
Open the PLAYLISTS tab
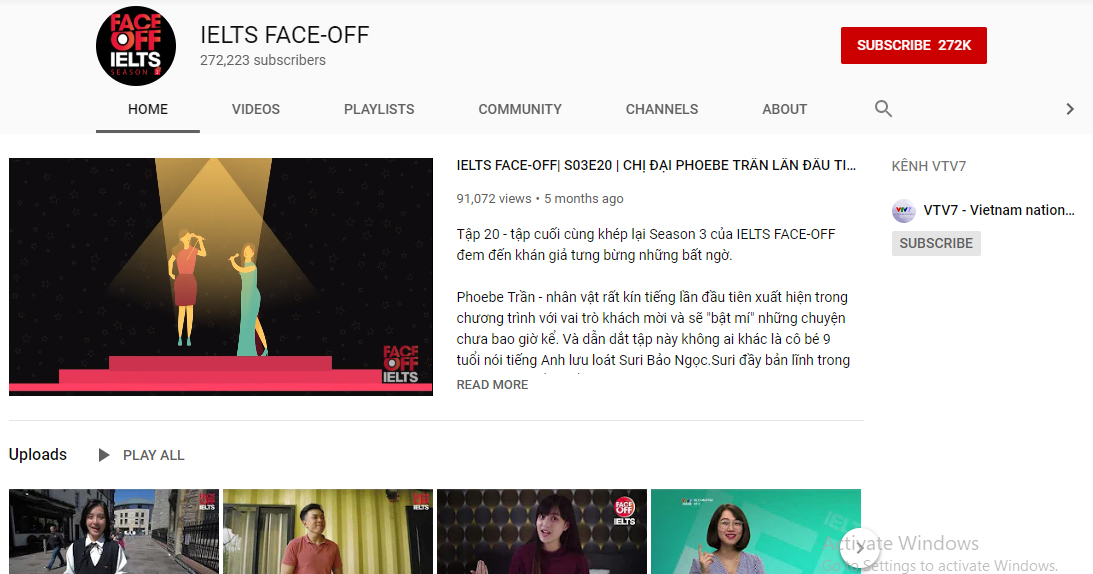[379, 109]
